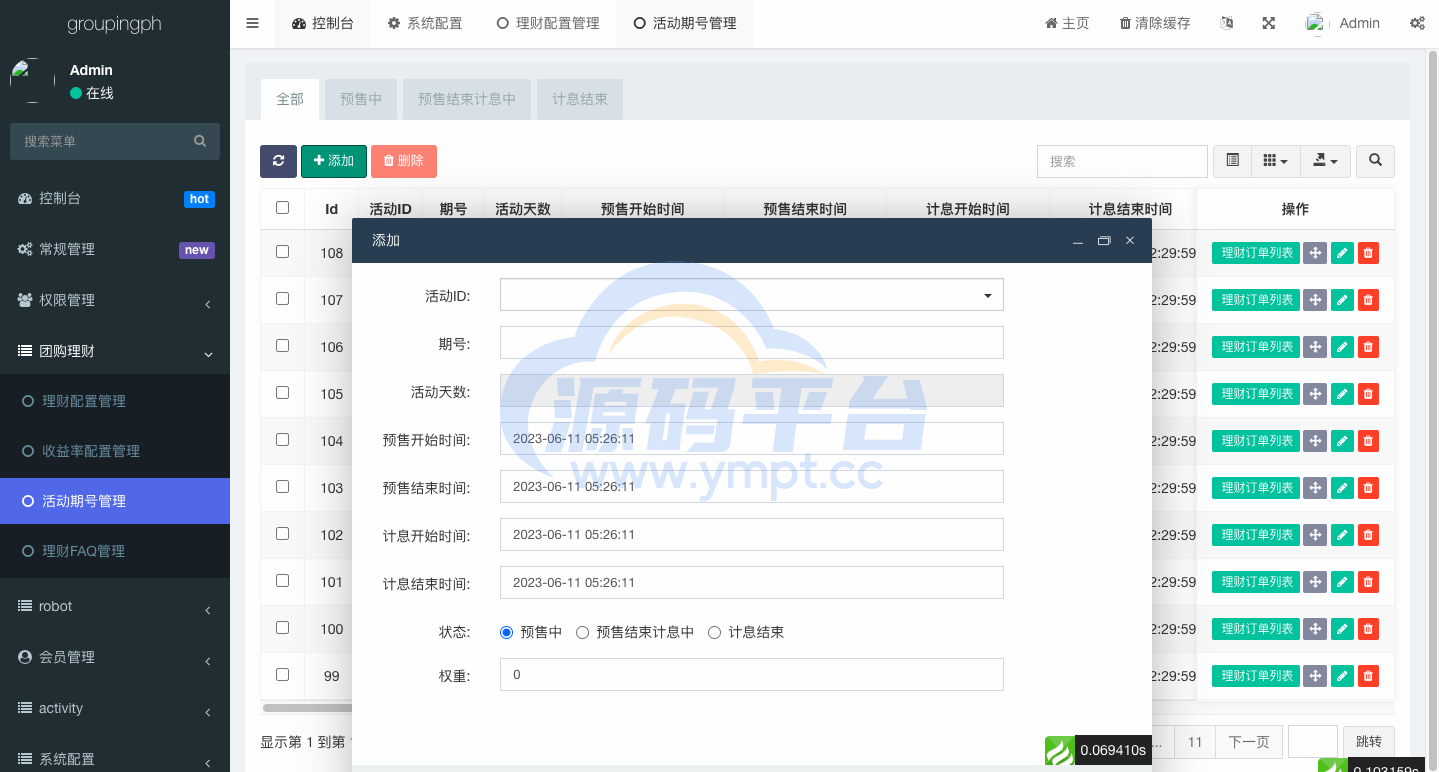Click the edit pencil icon in row 102

pyautogui.click(x=1342, y=535)
